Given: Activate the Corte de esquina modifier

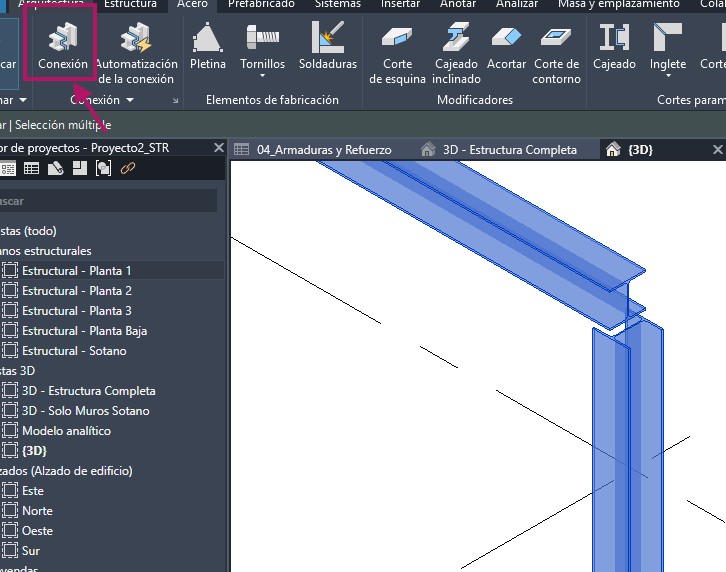Looking at the screenshot, I should point(397,54).
